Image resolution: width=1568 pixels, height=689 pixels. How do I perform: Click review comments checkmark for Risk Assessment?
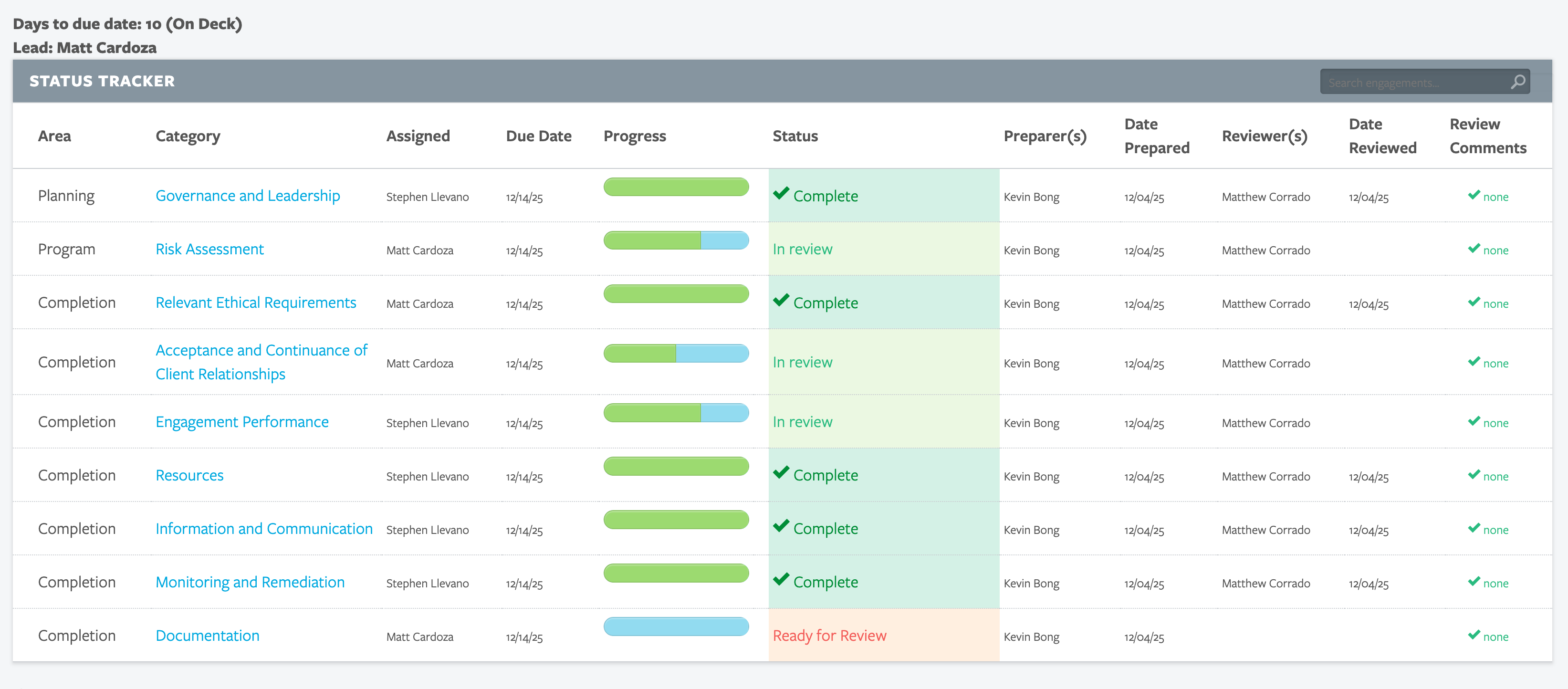(x=1474, y=248)
